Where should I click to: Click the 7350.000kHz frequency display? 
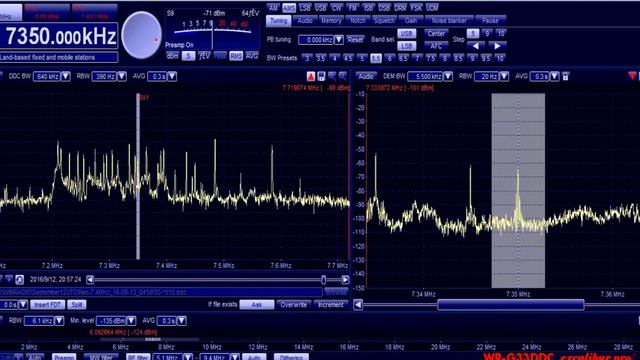coord(59,36)
